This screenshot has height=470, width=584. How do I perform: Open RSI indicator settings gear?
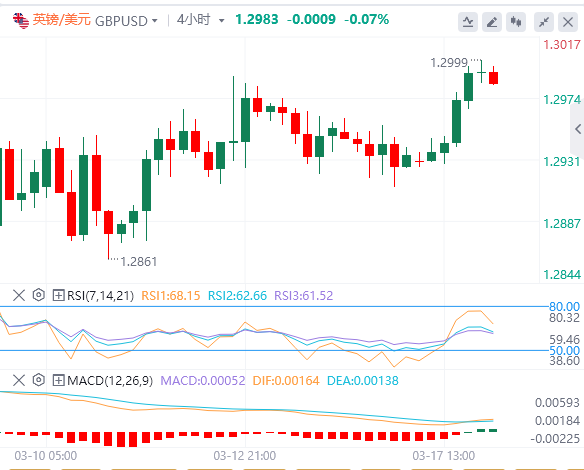coord(38,295)
